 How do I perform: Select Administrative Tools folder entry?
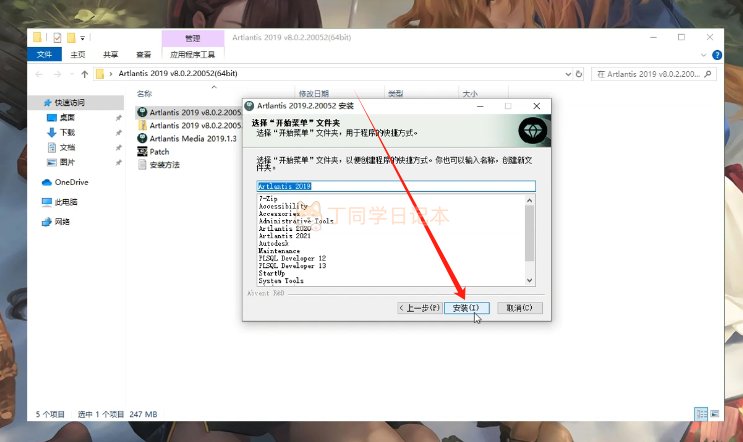tap(296, 221)
